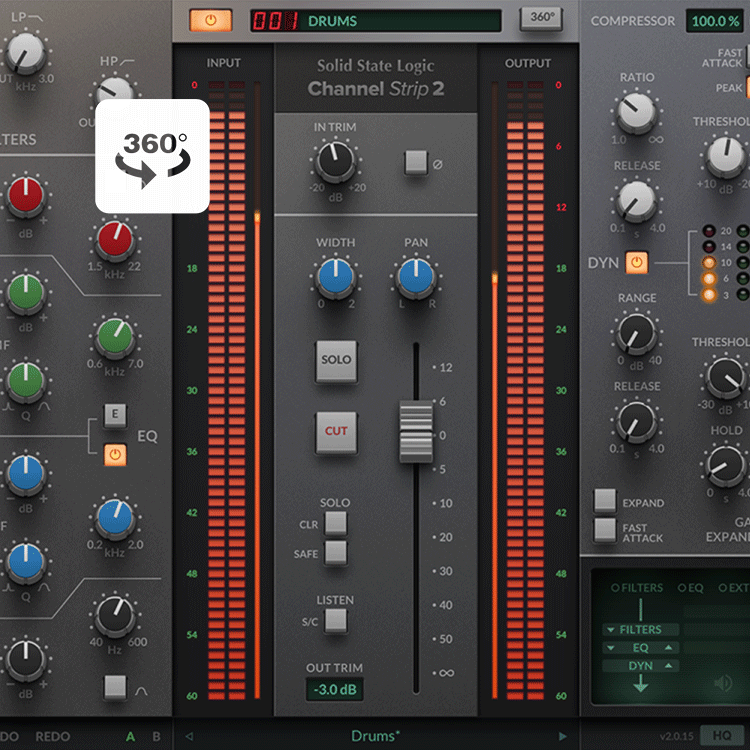Click the solo CLR button
Viewport: 750px width, 750px height.
click(336, 523)
